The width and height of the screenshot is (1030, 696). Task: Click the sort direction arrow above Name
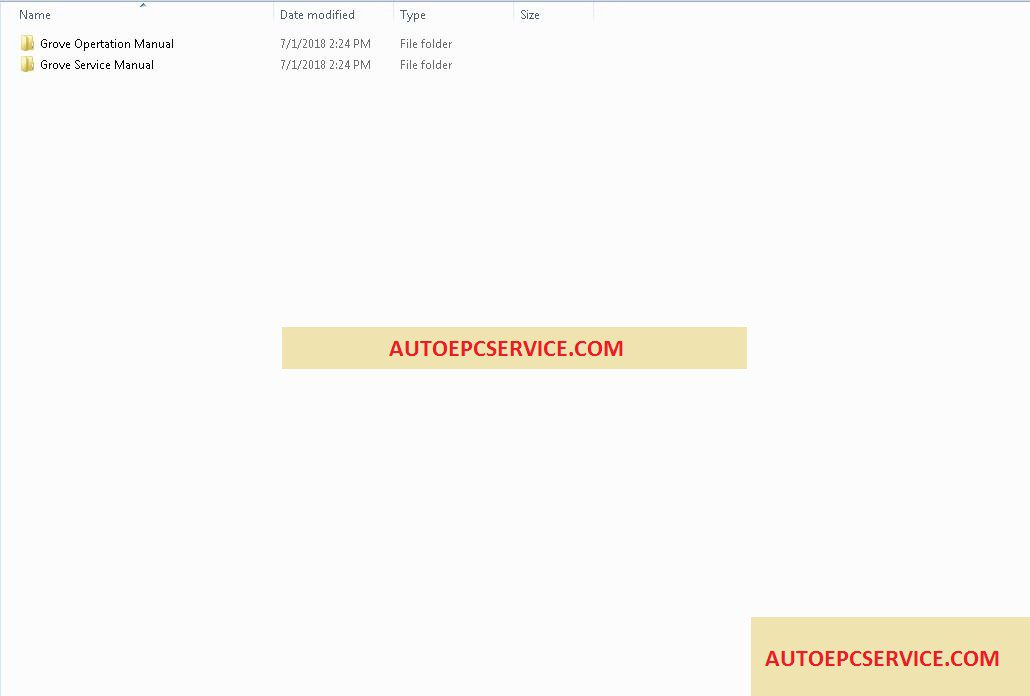tap(143, 5)
